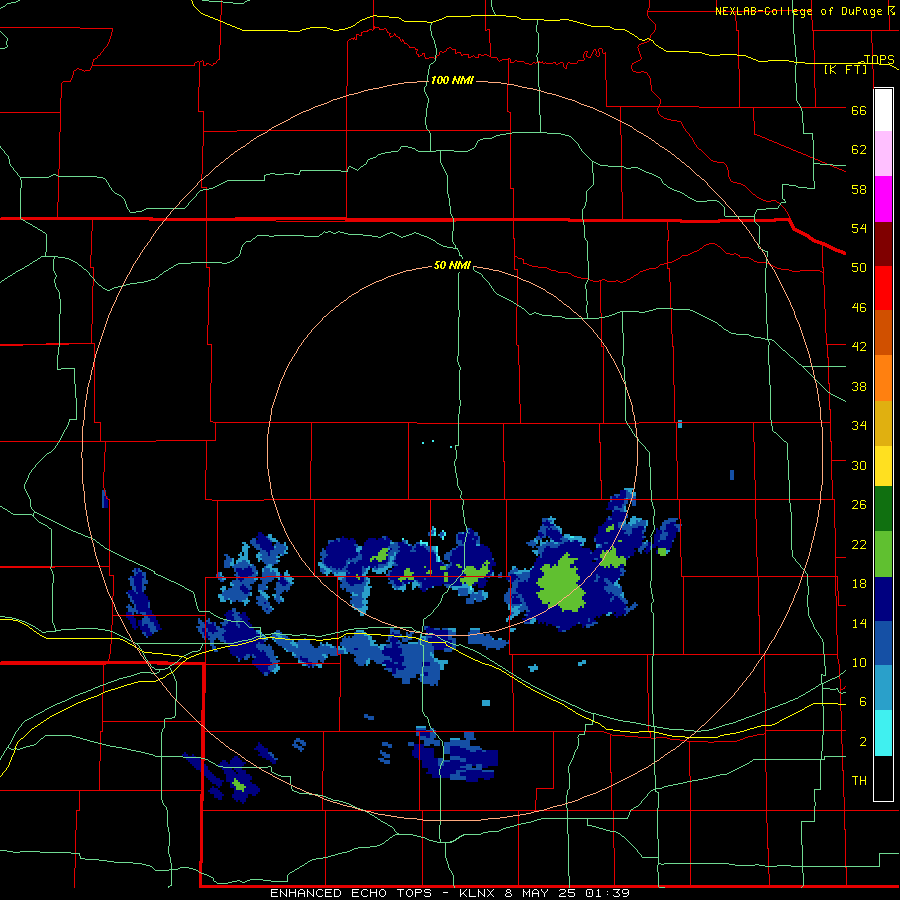The height and width of the screenshot is (900, 900).
Task: Select the navy blue legend color band
Action: click(x=883, y=599)
